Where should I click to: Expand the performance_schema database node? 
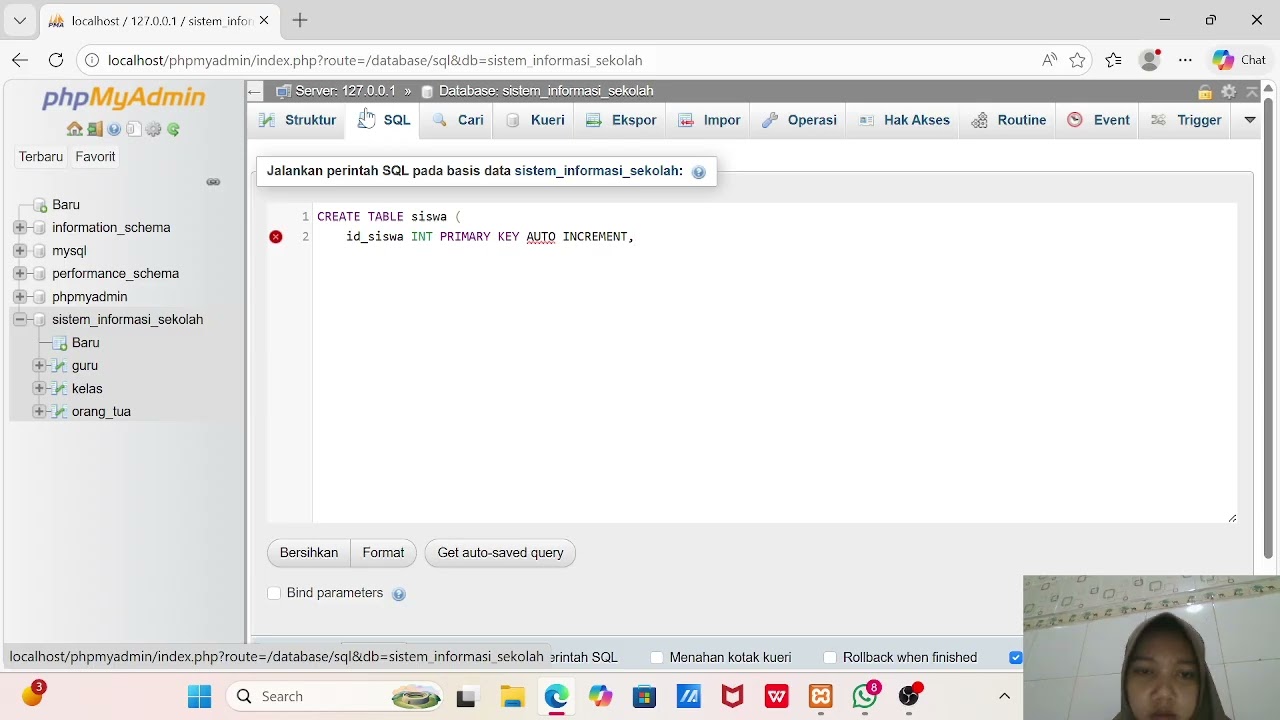(19, 274)
